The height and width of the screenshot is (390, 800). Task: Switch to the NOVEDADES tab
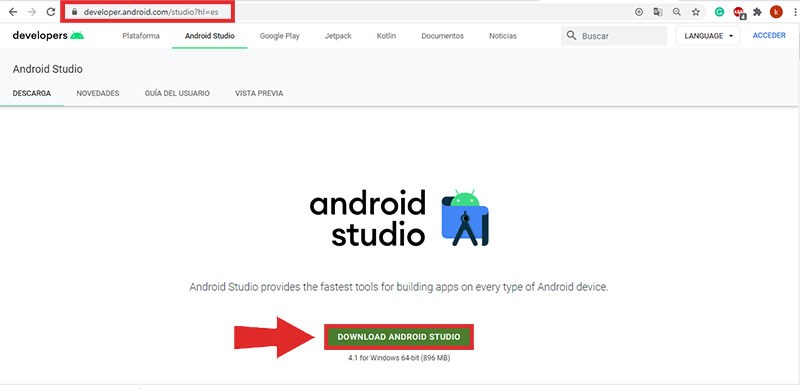(98, 93)
